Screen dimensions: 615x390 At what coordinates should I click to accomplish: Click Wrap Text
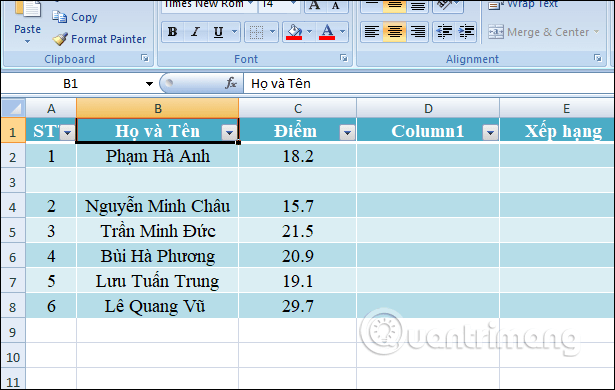point(523,5)
